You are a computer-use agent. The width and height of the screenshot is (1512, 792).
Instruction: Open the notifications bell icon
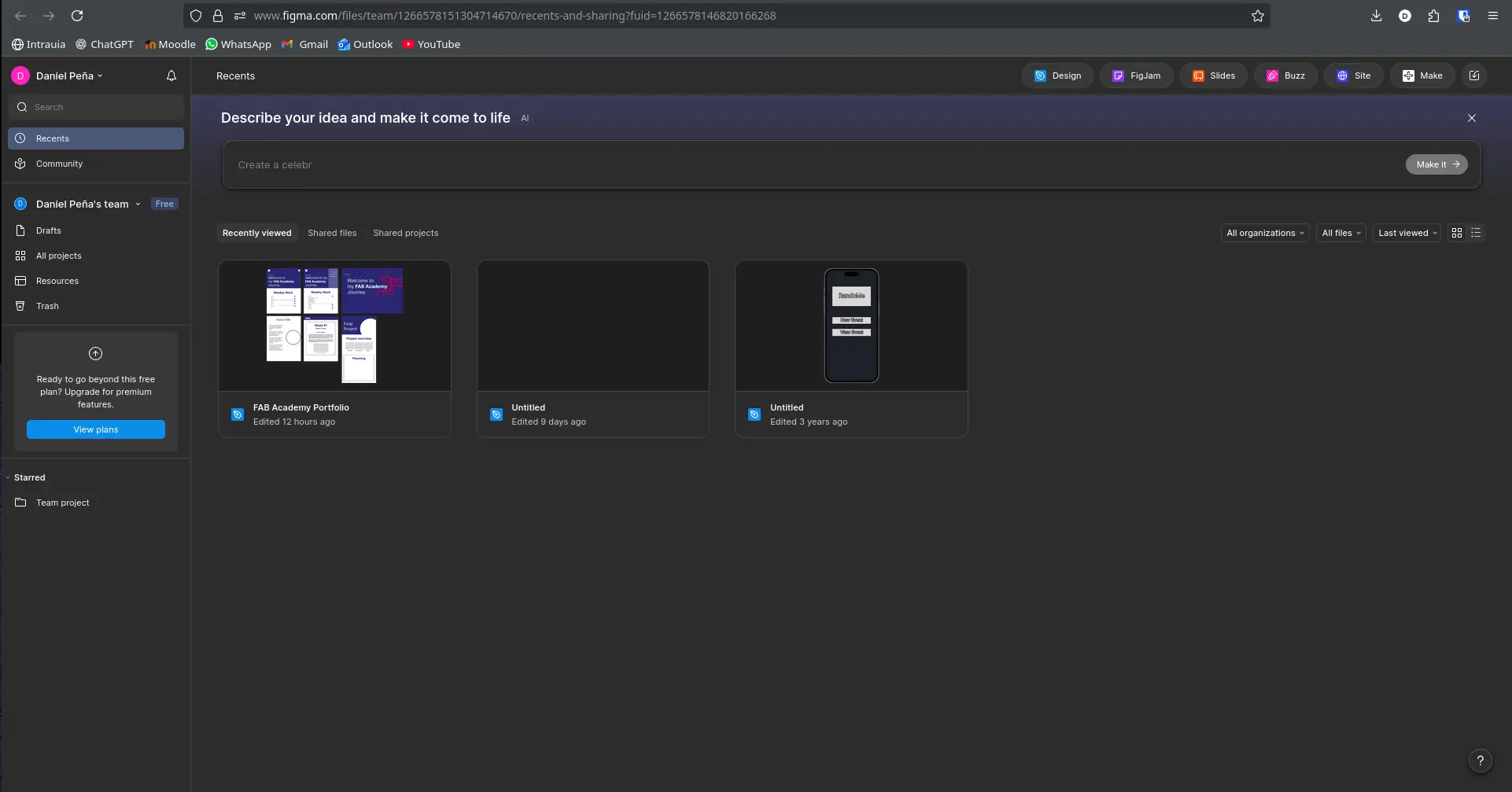pyautogui.click(x=171, y=76)
